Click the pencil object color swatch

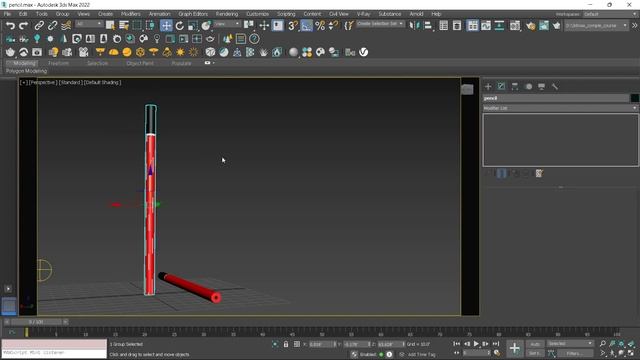pos(634,98)
